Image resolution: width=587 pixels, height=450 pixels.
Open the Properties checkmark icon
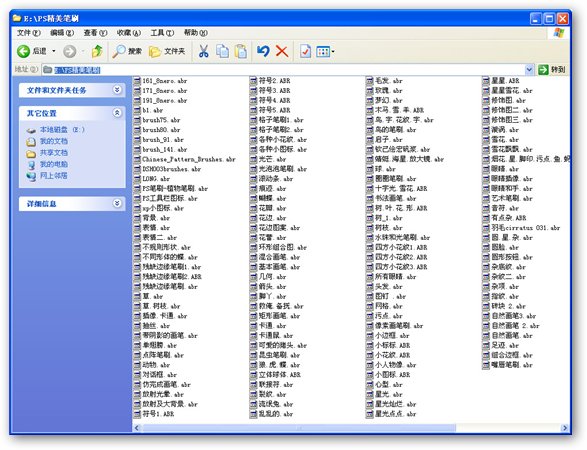click(x=305, y=51)
